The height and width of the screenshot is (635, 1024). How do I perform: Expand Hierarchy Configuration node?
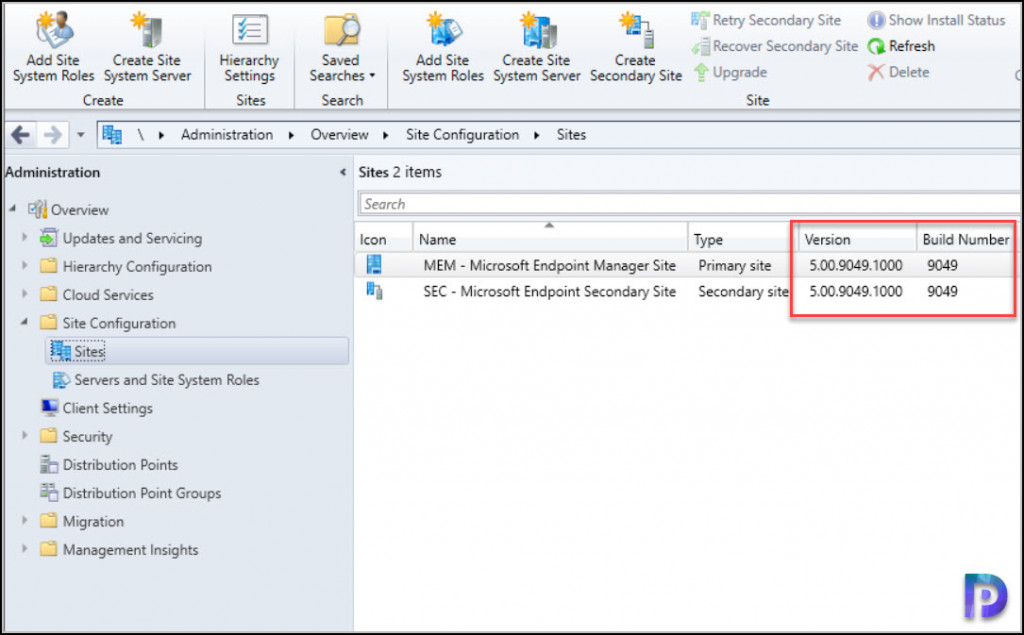(25, 265)
